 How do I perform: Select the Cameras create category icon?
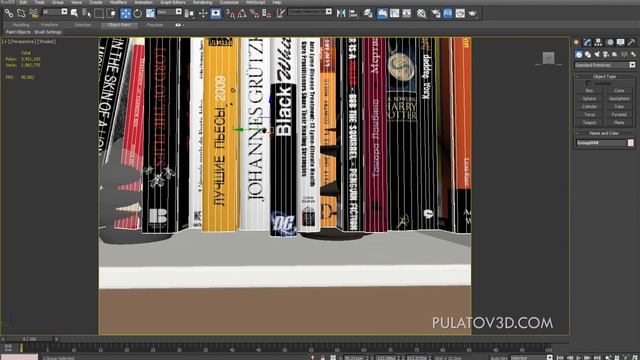click(x=606, y=54)
